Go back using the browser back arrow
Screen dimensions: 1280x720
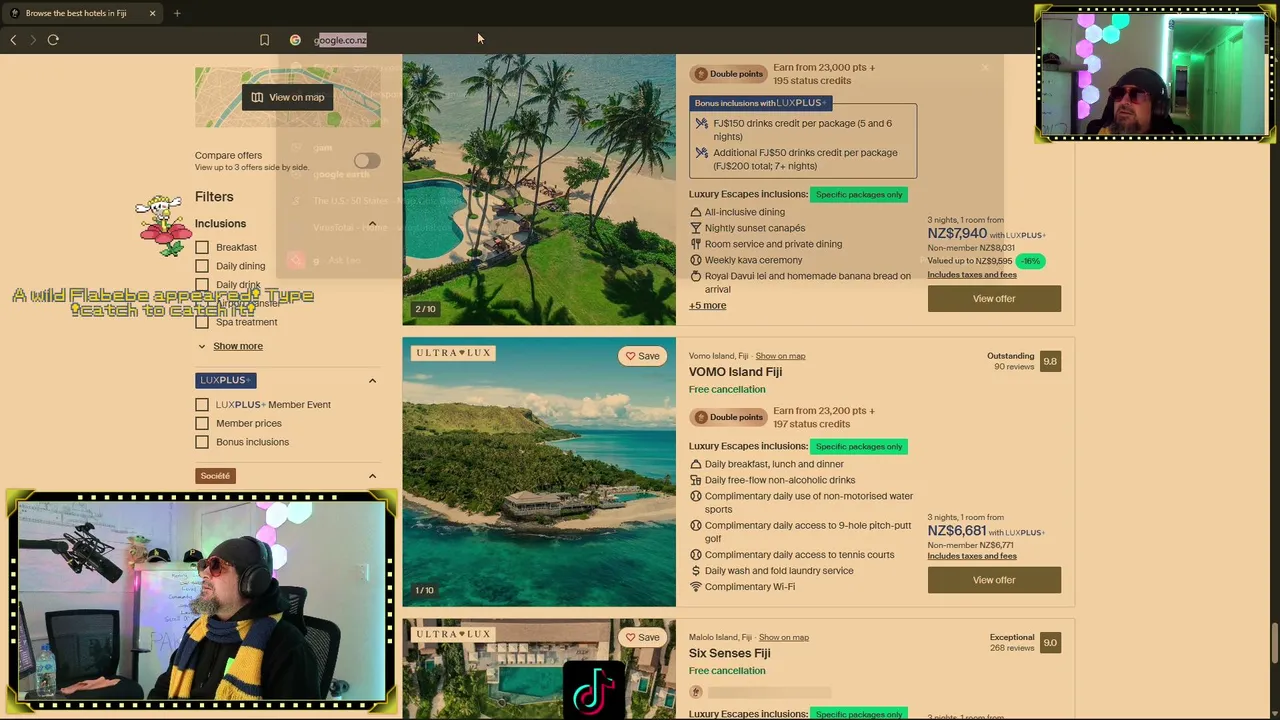(13, 40)
